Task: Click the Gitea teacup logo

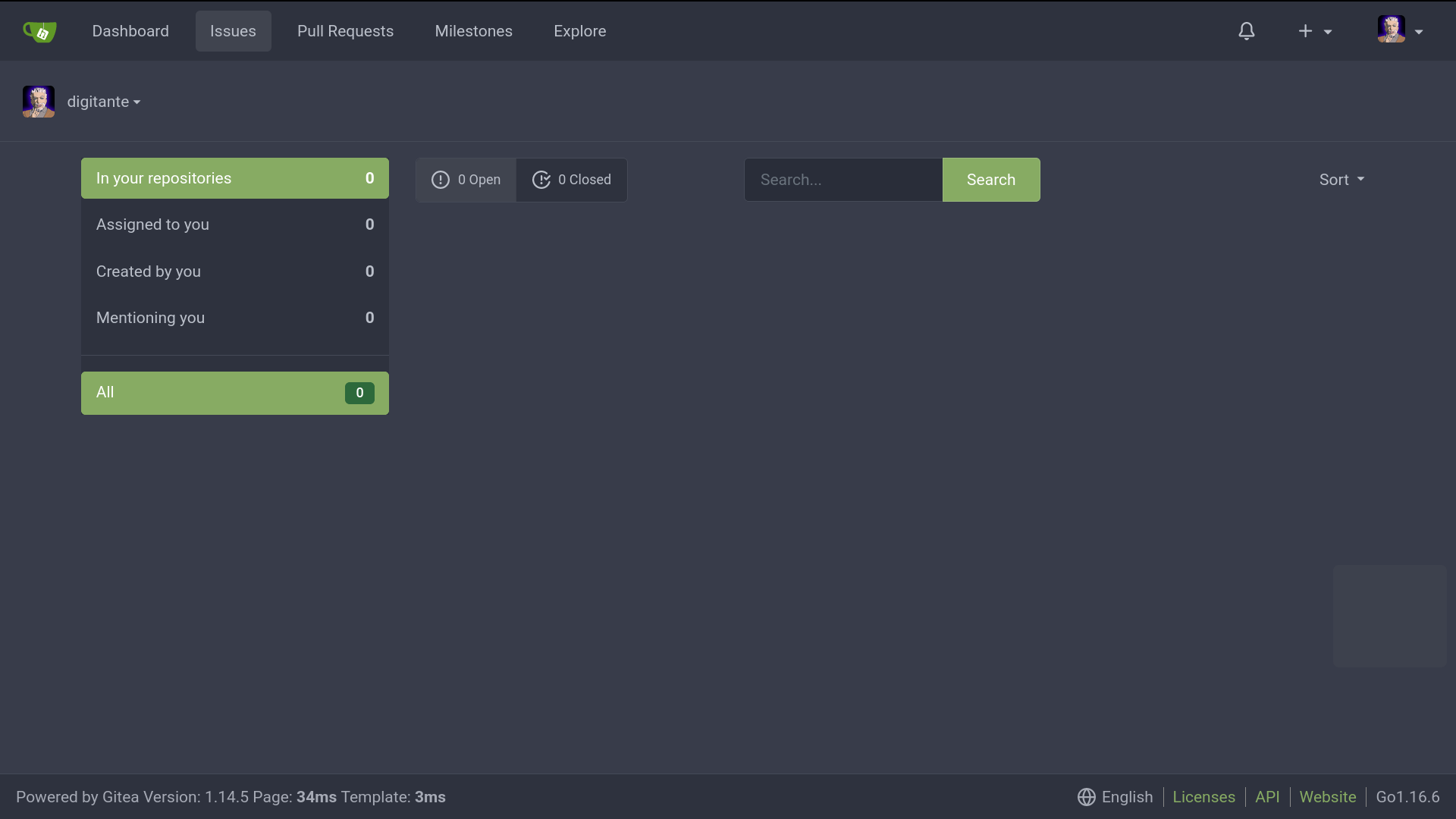Action: 39,31
